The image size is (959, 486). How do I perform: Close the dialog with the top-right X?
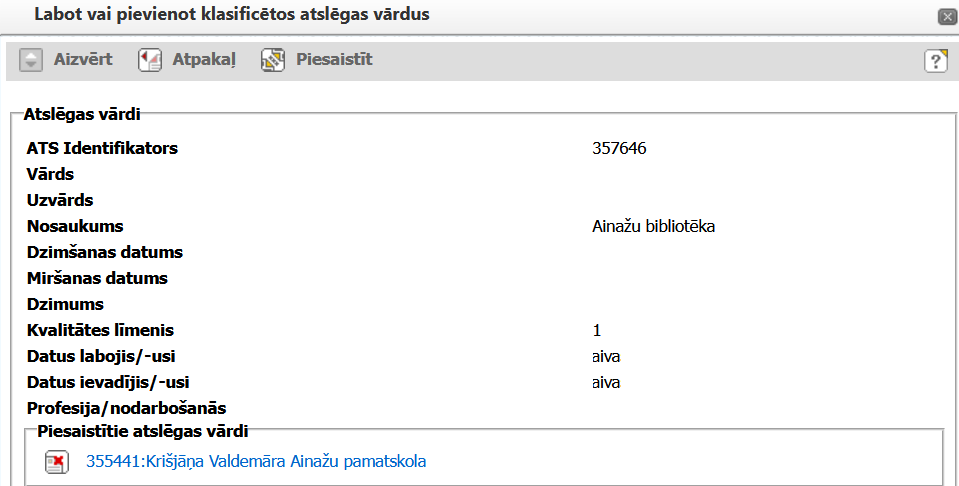(945, 16)
